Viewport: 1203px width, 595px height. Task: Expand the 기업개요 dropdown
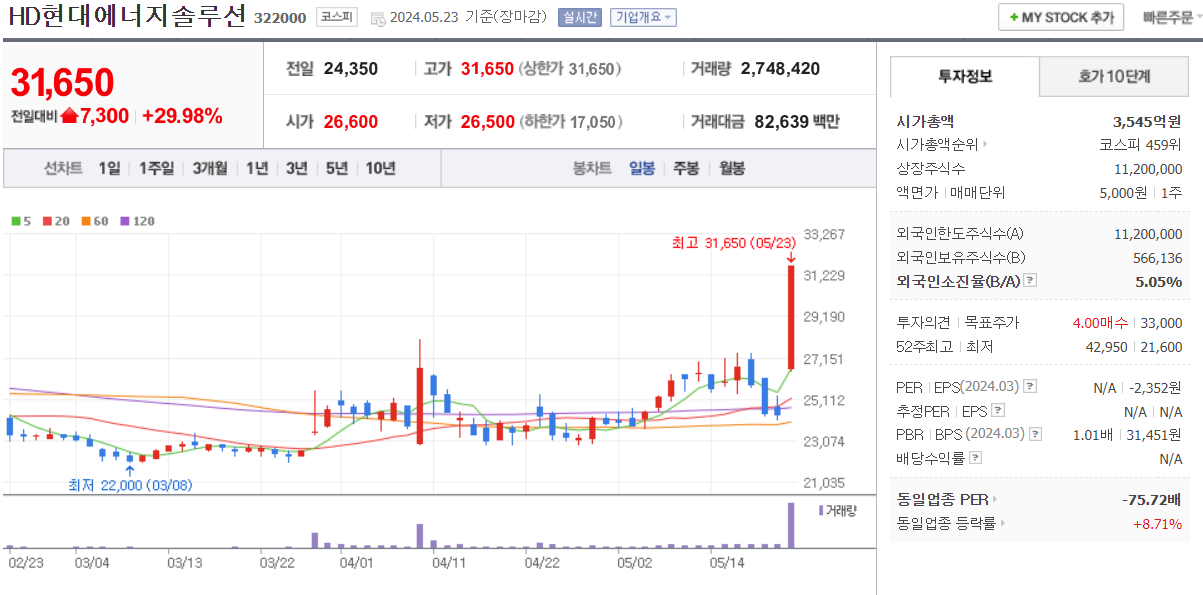pyautogui.click(x=643, y=18)
